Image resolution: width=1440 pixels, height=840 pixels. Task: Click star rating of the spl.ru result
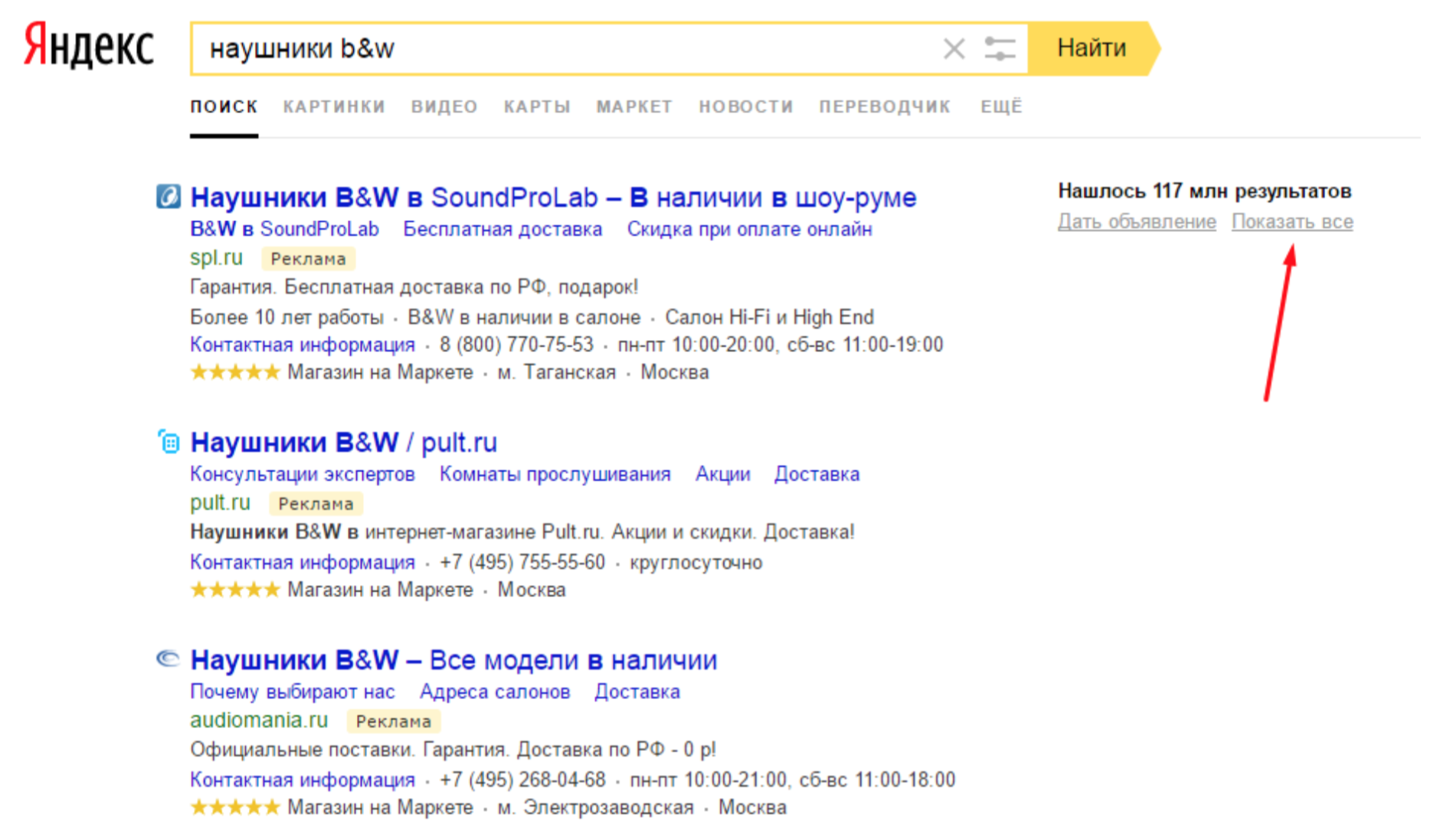tap(235, 372)
